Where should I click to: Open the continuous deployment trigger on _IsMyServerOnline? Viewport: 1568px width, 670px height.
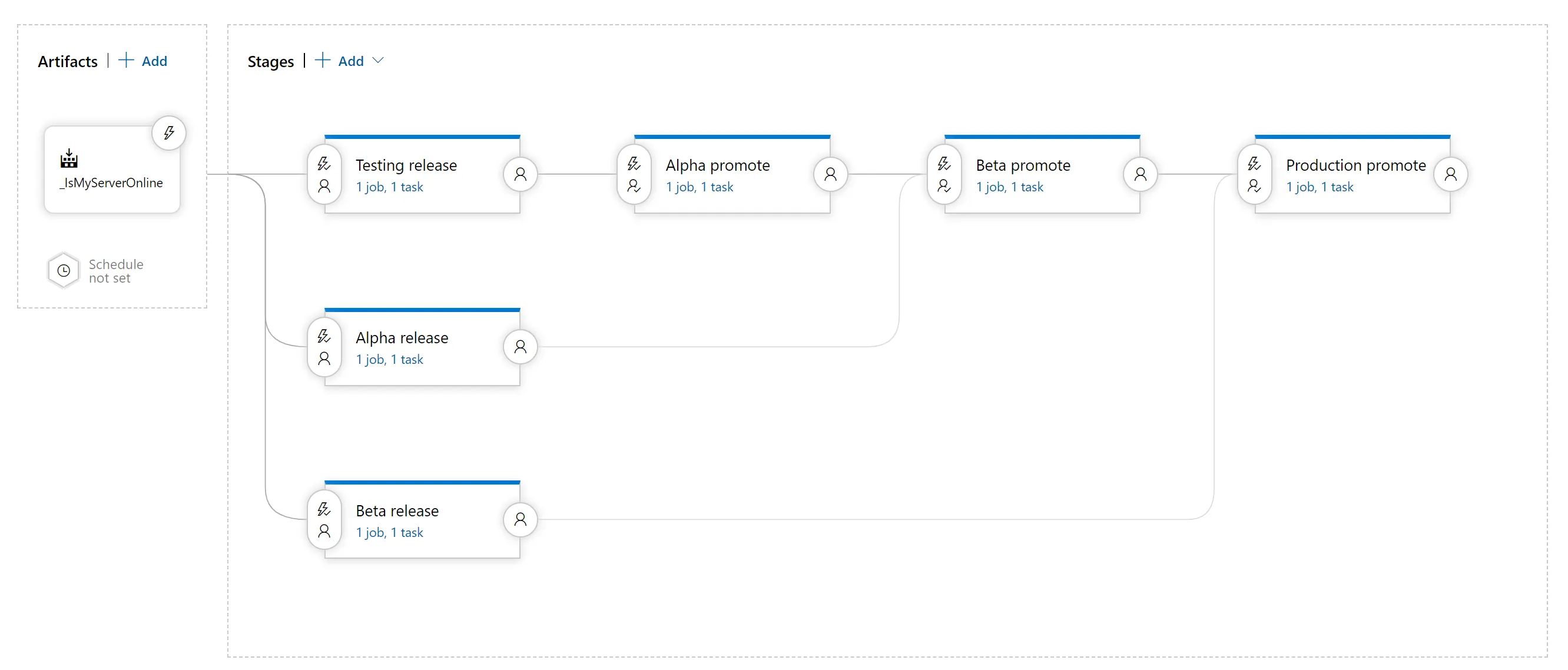(x=168, y=132)
